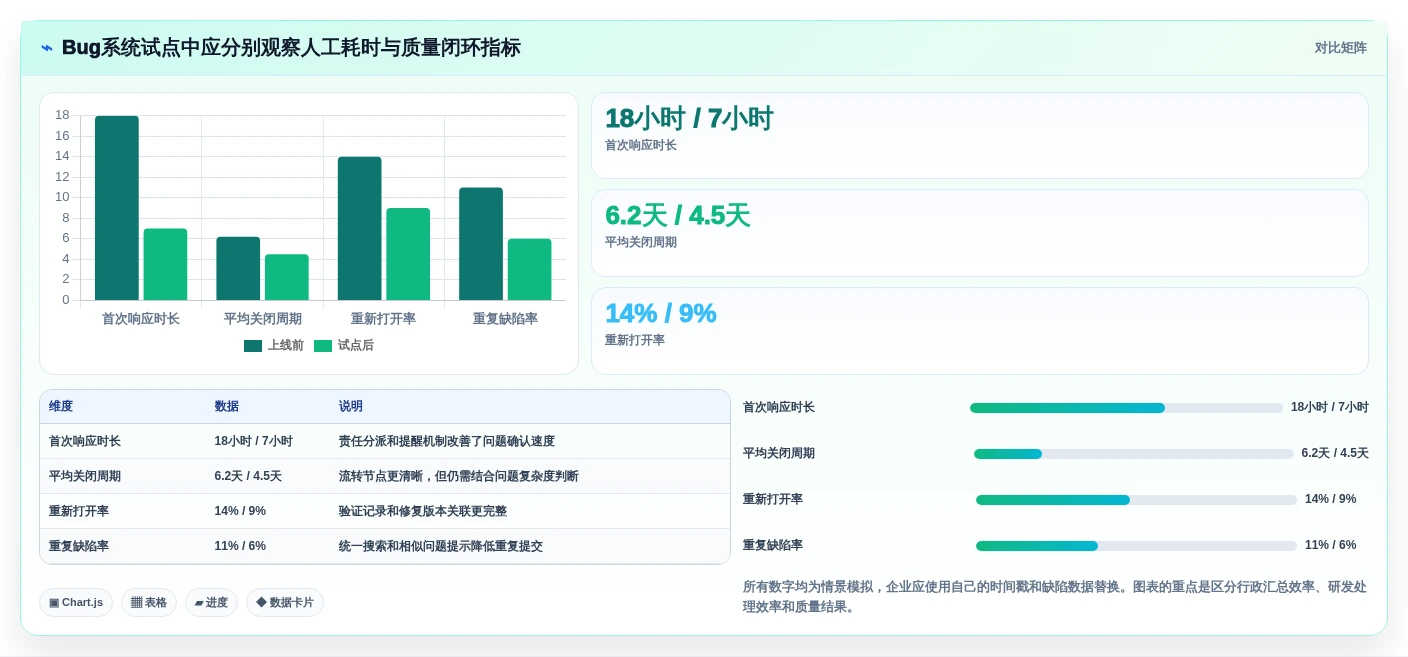Open the 14% / 9% data card
The height and width of the screenshot is (657, 1408).
tap(980, 331)
